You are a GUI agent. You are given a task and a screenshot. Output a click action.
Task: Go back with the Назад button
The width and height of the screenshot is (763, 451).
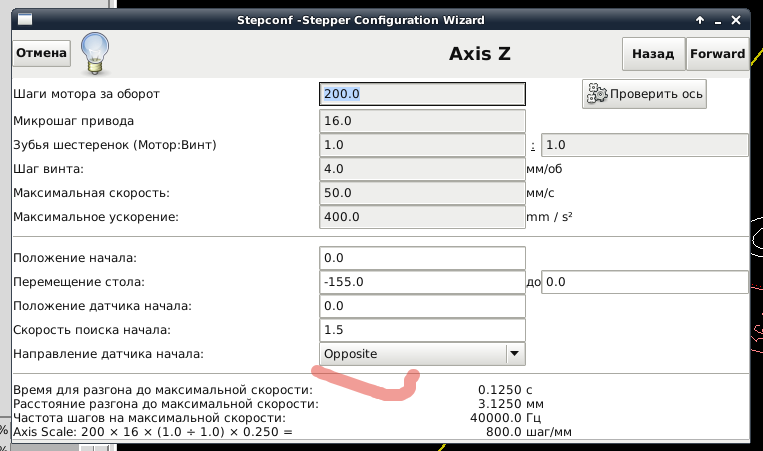(x=653, y=54)
